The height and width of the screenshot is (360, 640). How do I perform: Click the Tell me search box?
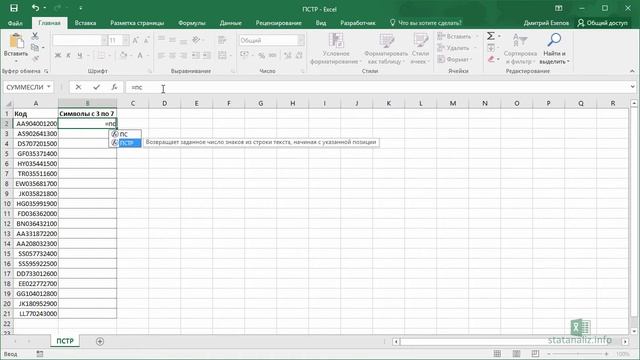coord(425,23)
